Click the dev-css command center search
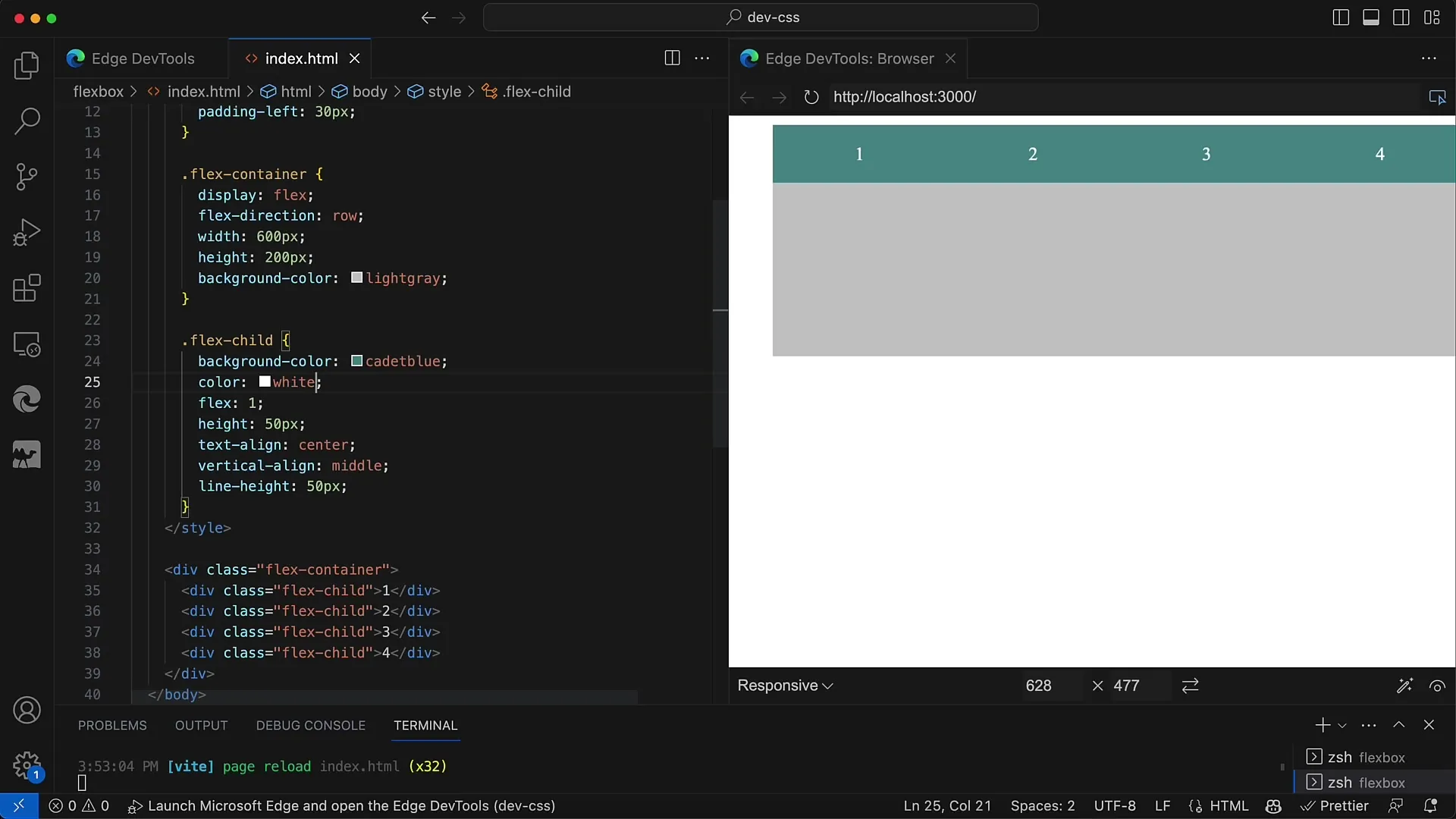Screen dimensions: 1456x819 pos(761,17)
